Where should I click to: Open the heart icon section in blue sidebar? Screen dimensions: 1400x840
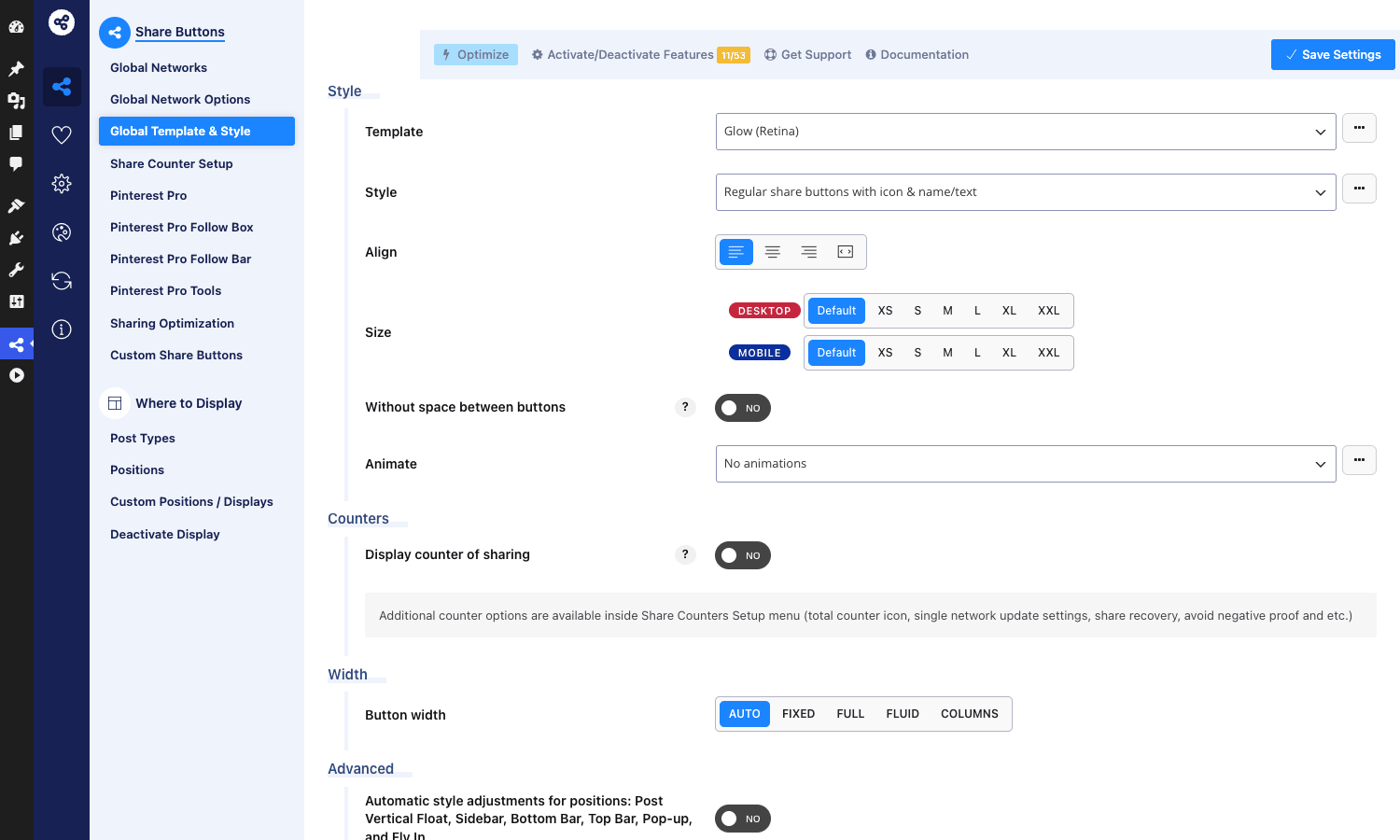pos(62,135)
